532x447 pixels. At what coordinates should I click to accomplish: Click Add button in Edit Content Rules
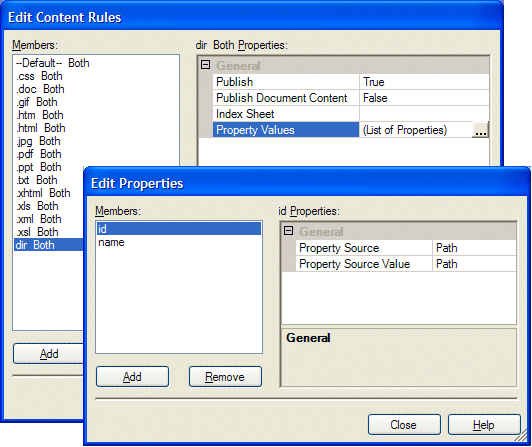(x=49, y=354)
